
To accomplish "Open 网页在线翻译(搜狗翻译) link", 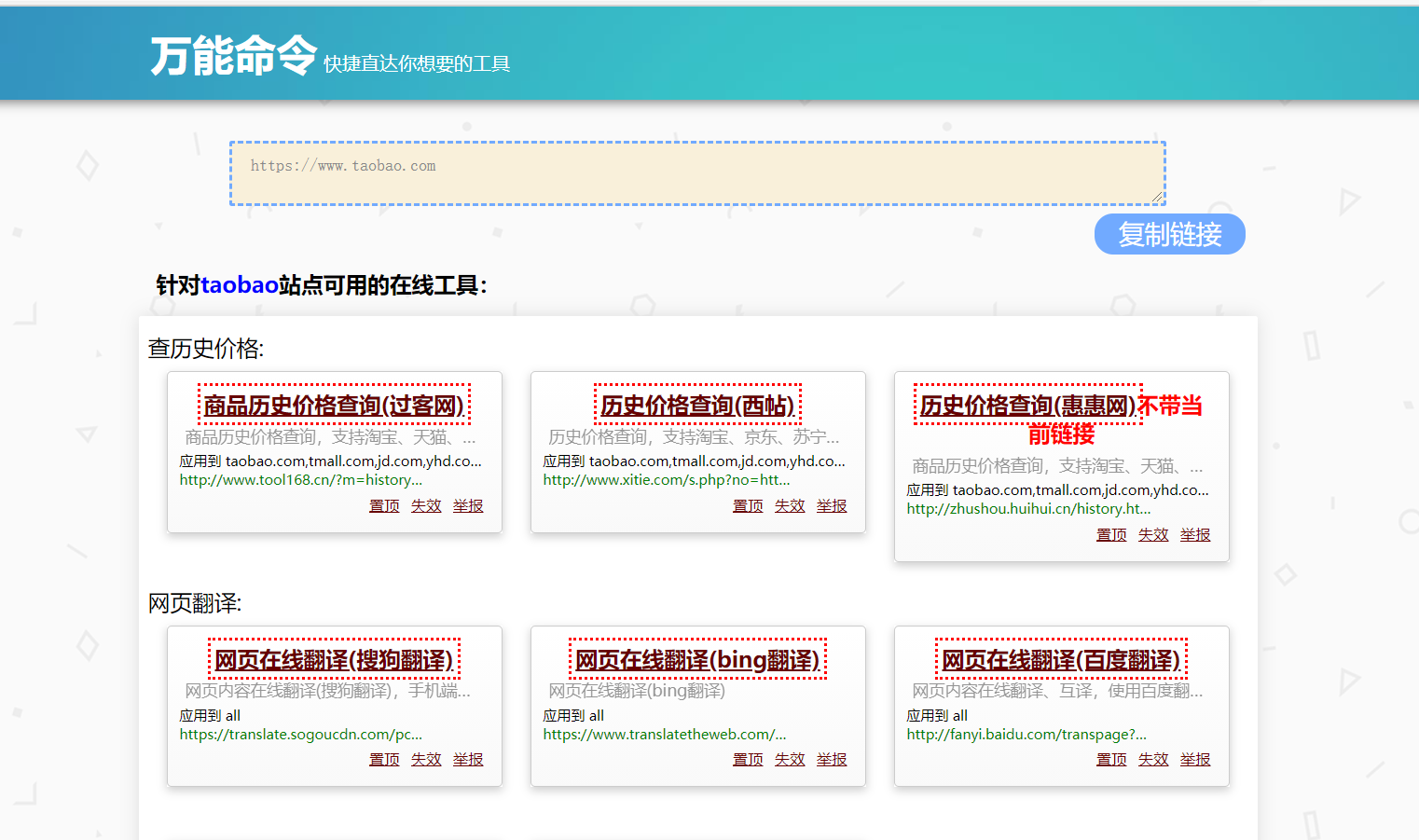I will tap(334, 660).
